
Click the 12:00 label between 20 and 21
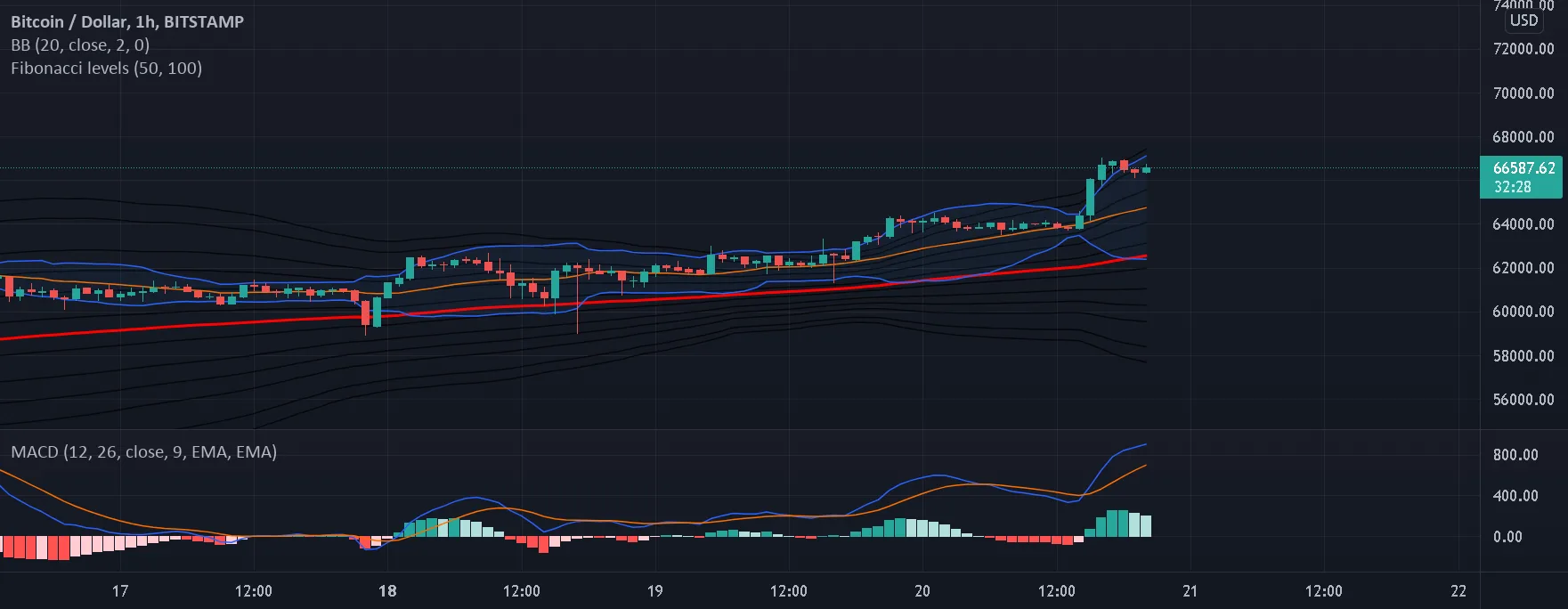pyautogui.click(x=1056, y=590)
